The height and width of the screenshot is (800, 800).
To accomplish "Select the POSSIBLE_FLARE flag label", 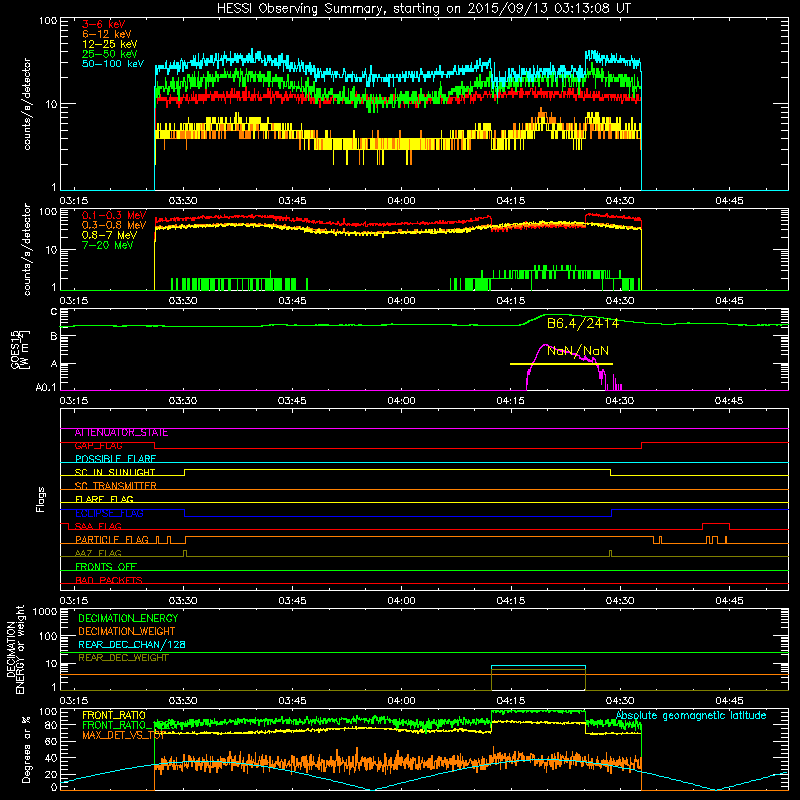I will [115, 459].
